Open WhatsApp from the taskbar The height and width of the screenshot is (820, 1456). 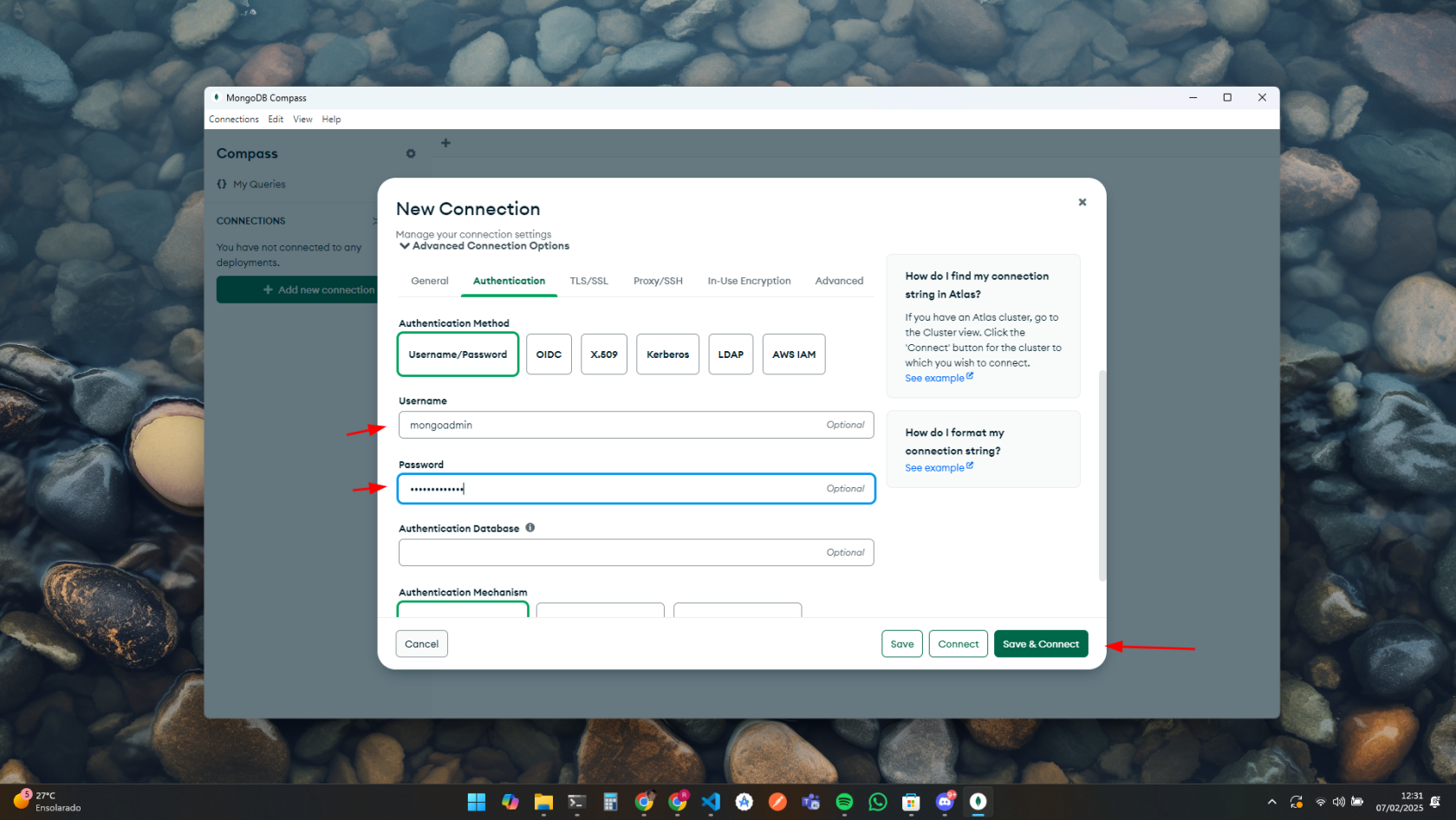pyautogui.click(x=878, y=802)
